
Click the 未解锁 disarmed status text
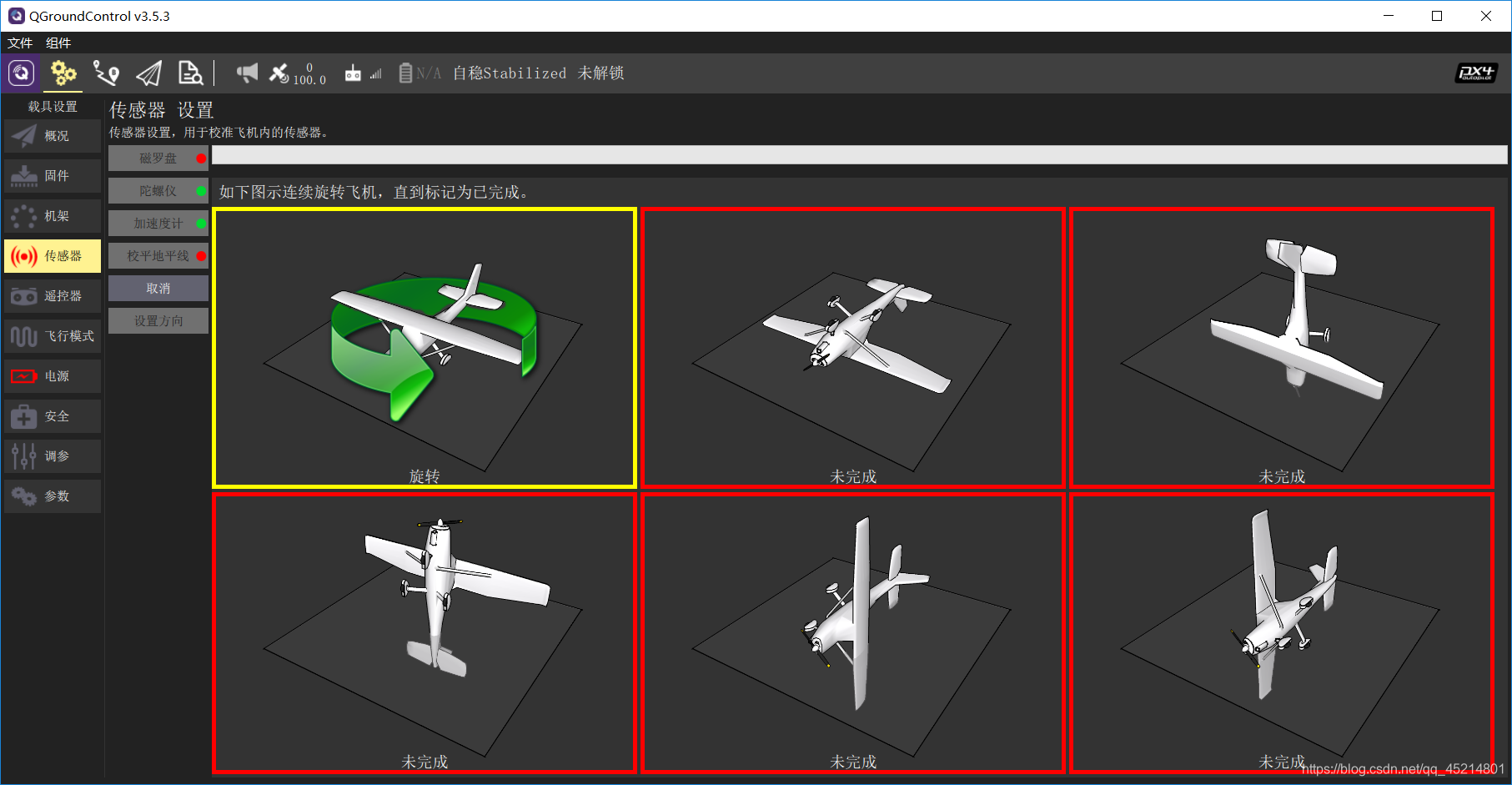[600, 73]
